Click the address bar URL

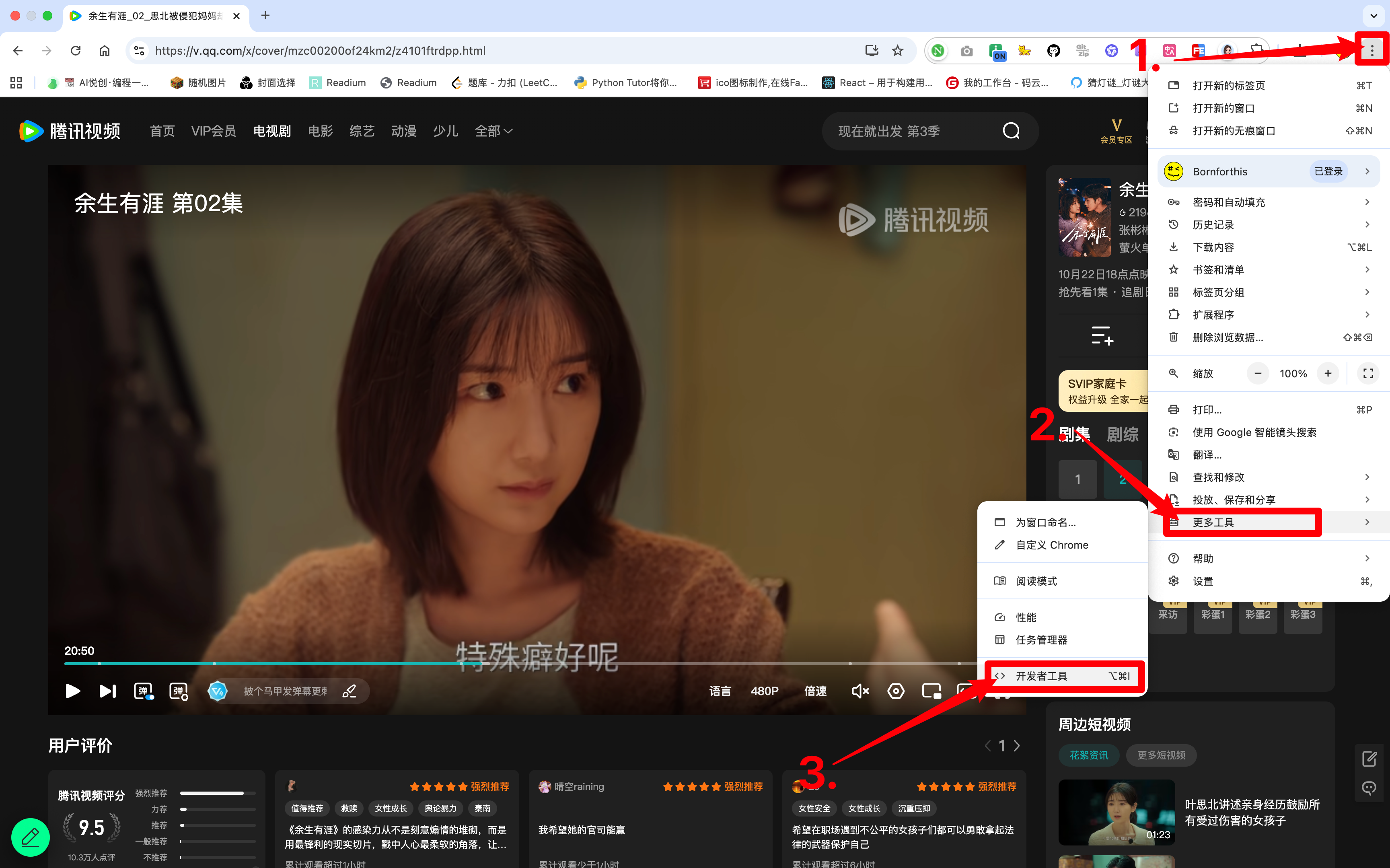point(320,51)
